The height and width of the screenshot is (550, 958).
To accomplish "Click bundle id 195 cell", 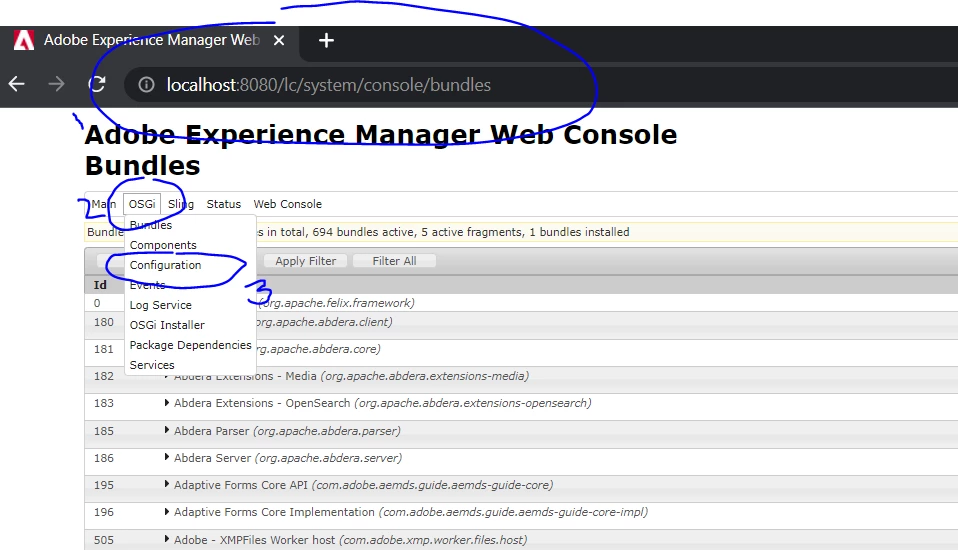I will [x=104, y=485].
